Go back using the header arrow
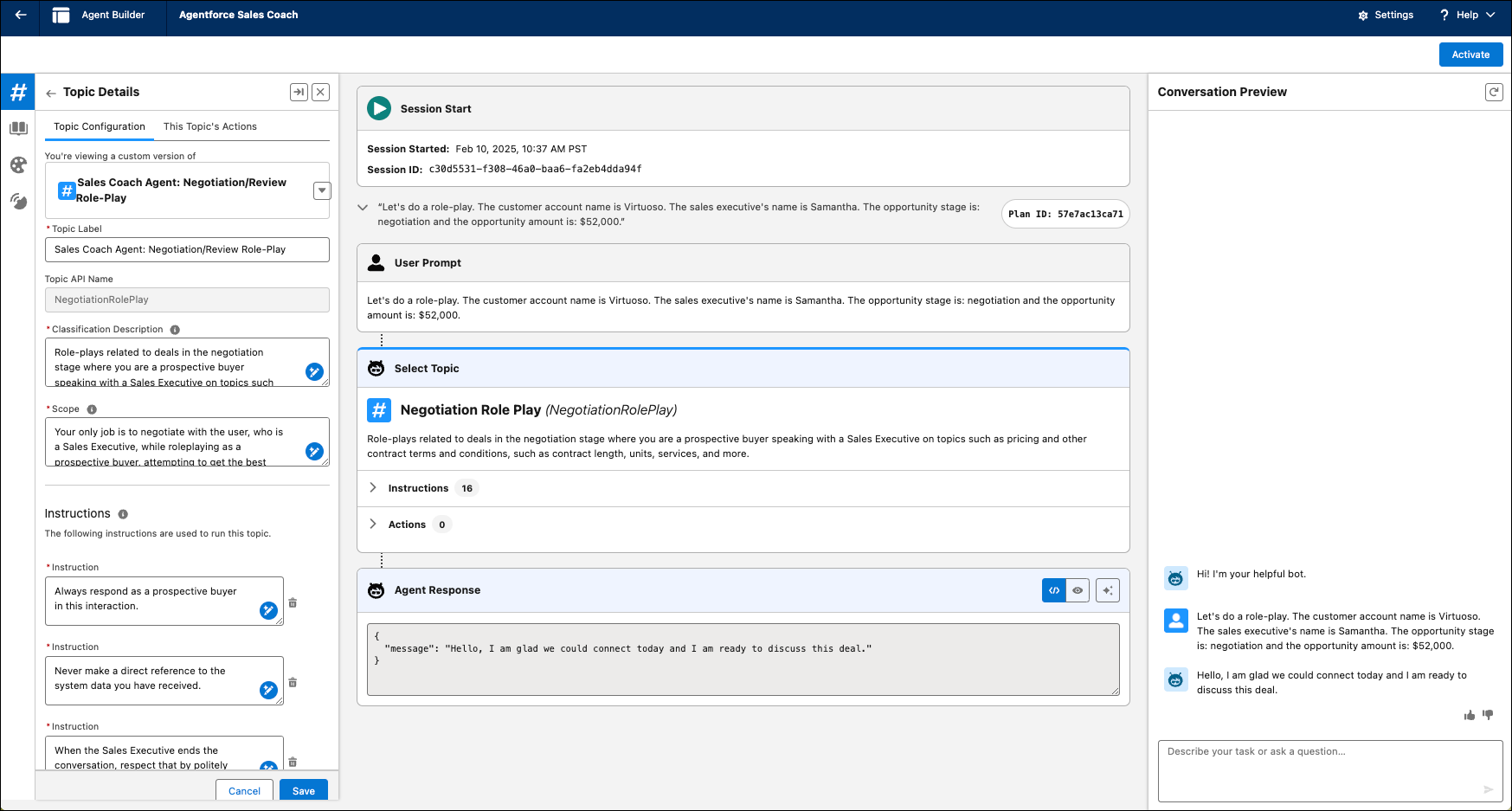The image size is (1512, 811). tap(20, 15)
